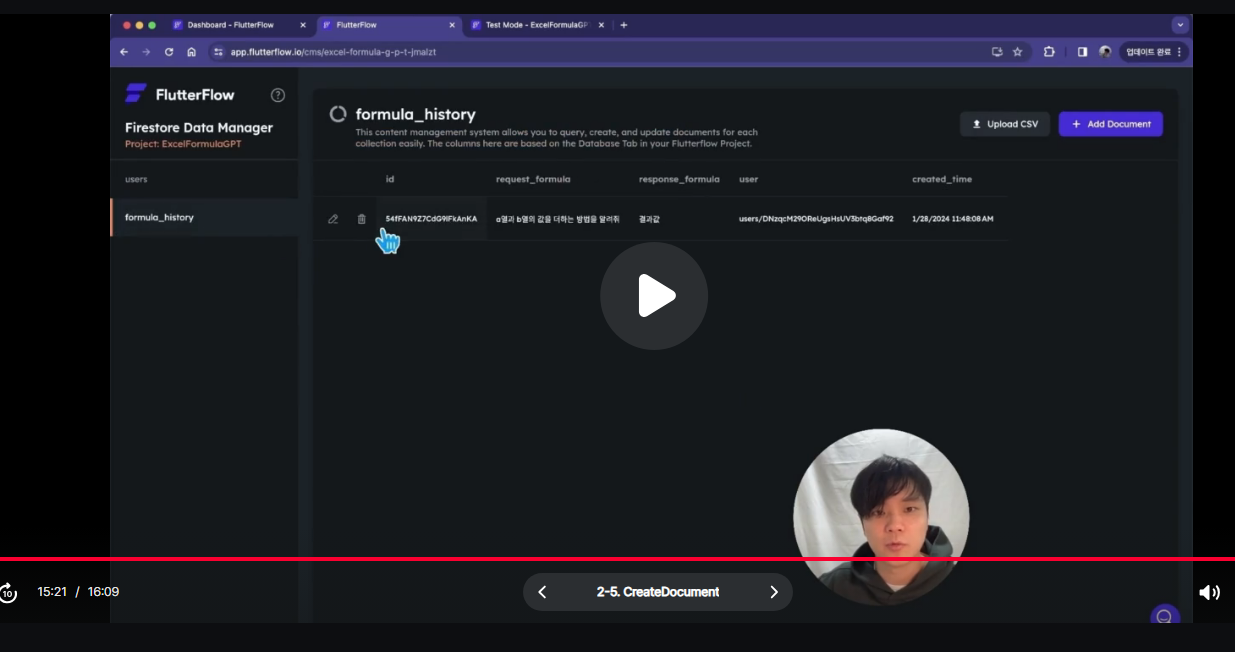Go to the previous lesson with the left chevron
The image size is (1235, 652).
pos(542,592)
